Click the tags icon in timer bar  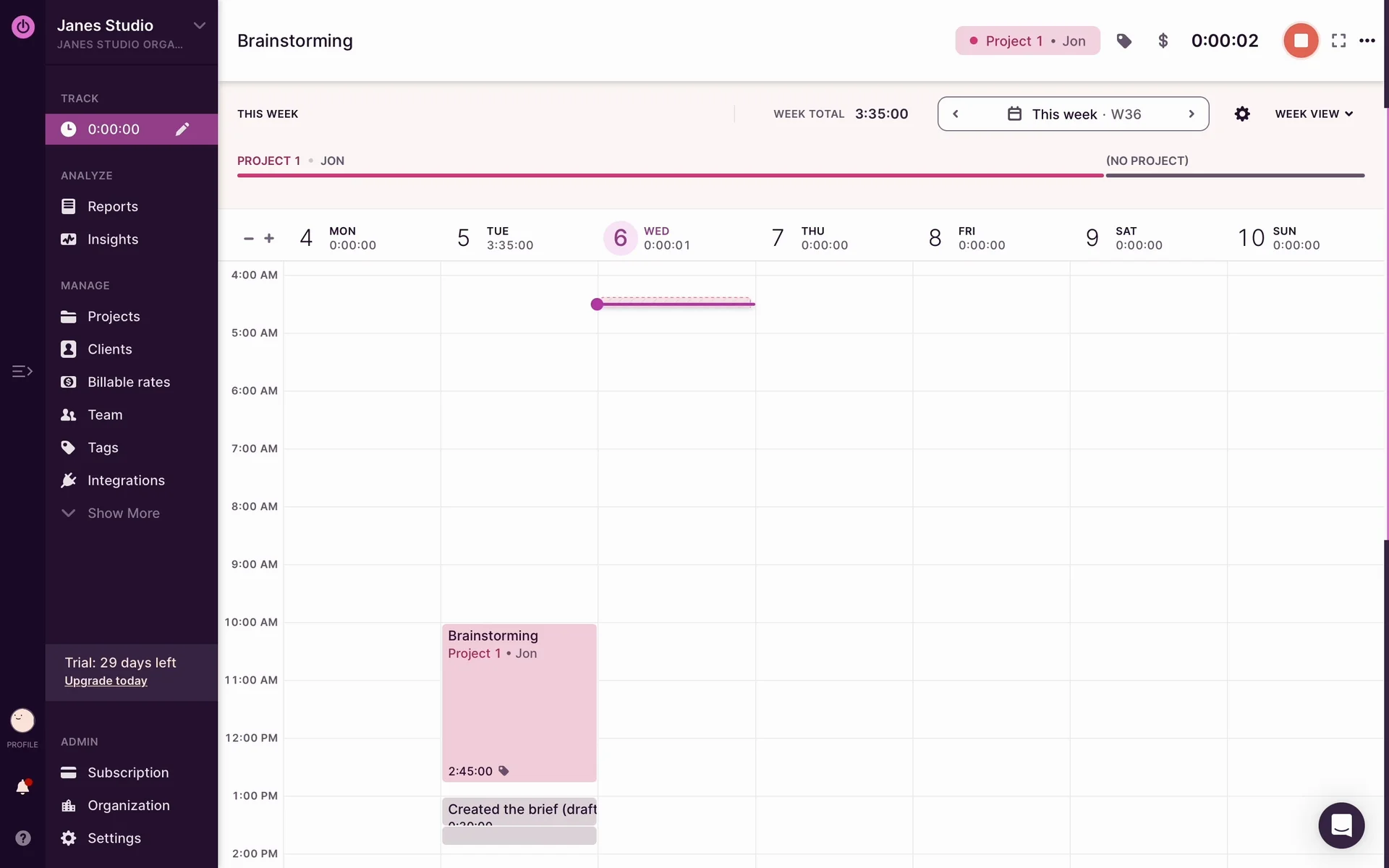point(1123,41)
